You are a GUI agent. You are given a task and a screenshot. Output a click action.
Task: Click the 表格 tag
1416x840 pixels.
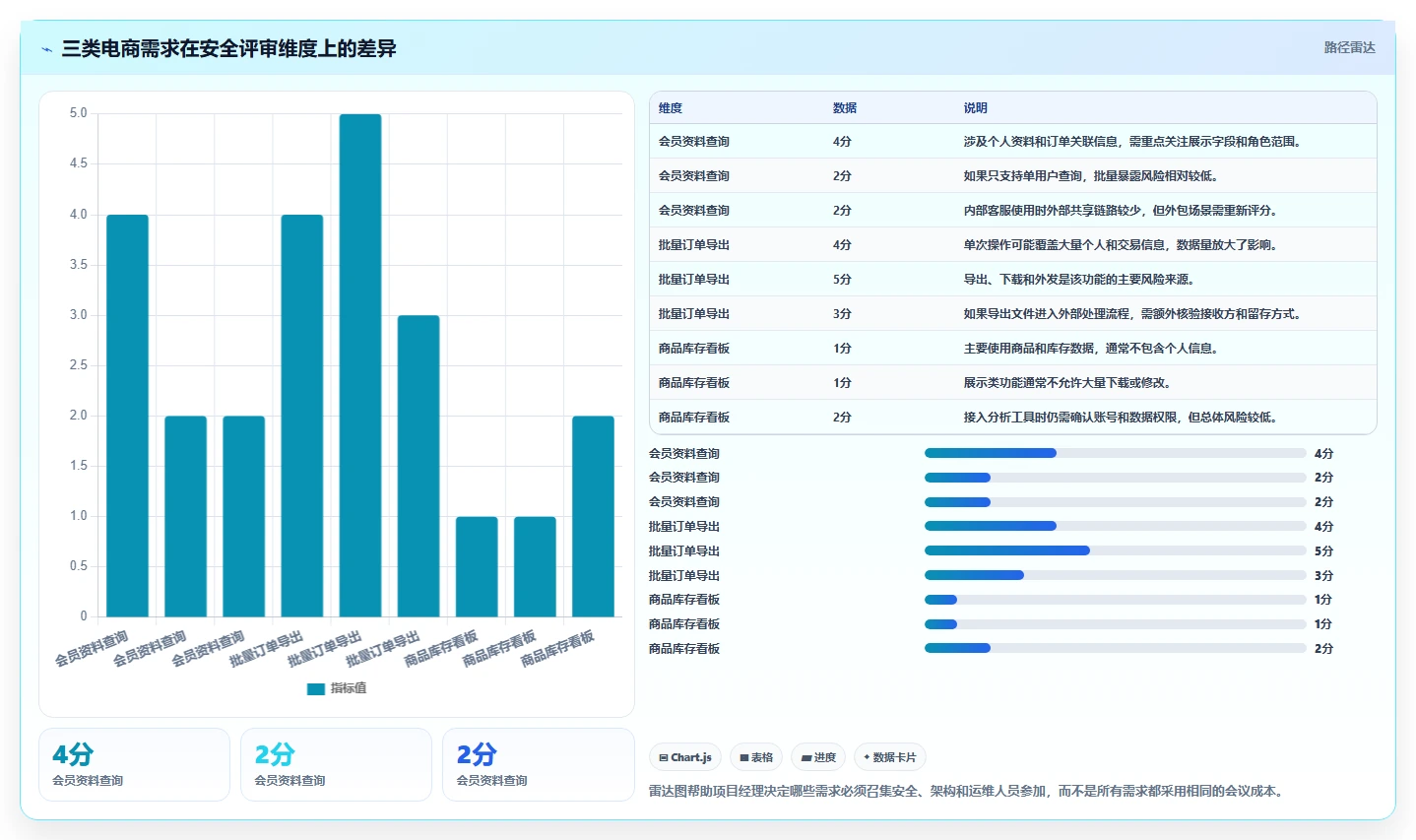pos(756,757)
